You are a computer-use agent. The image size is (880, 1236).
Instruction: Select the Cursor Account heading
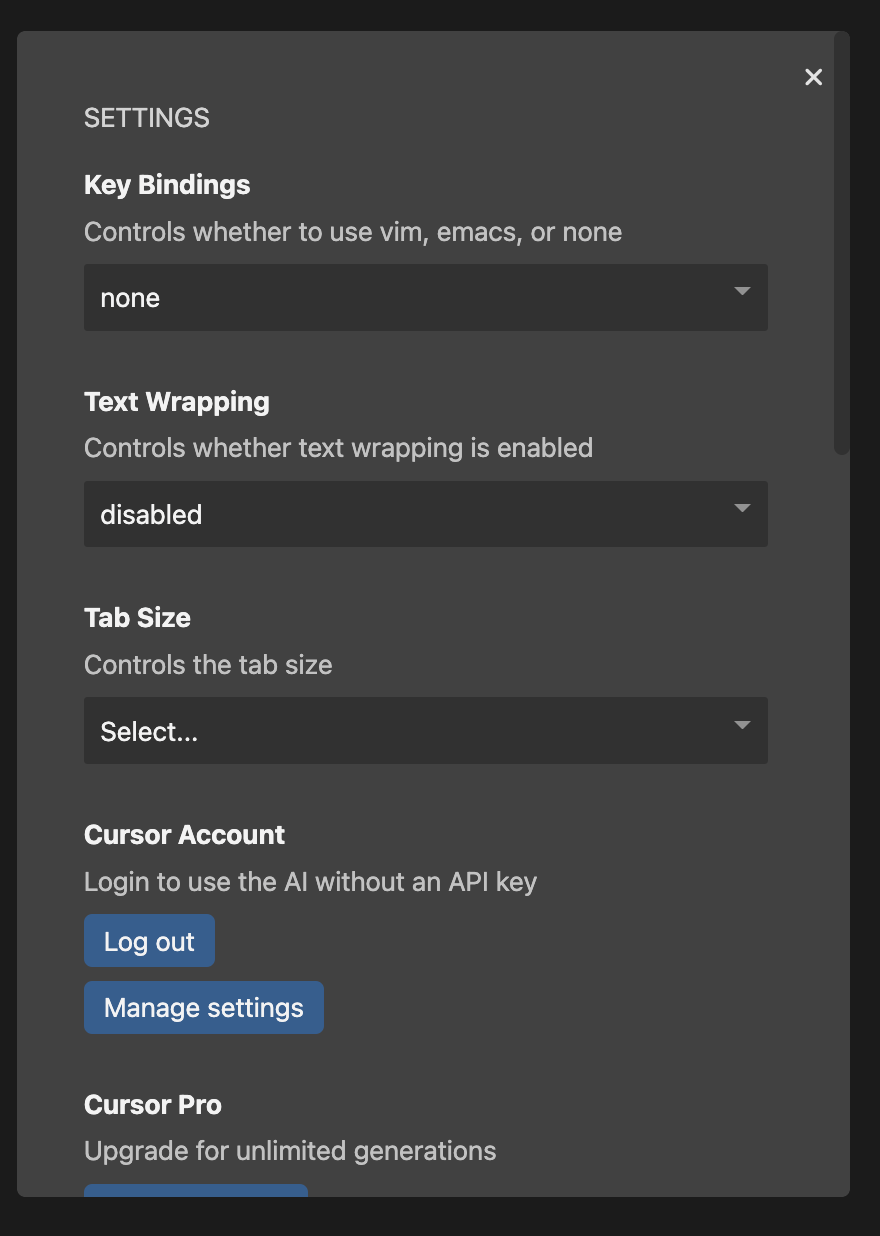[x=185, y=835]
